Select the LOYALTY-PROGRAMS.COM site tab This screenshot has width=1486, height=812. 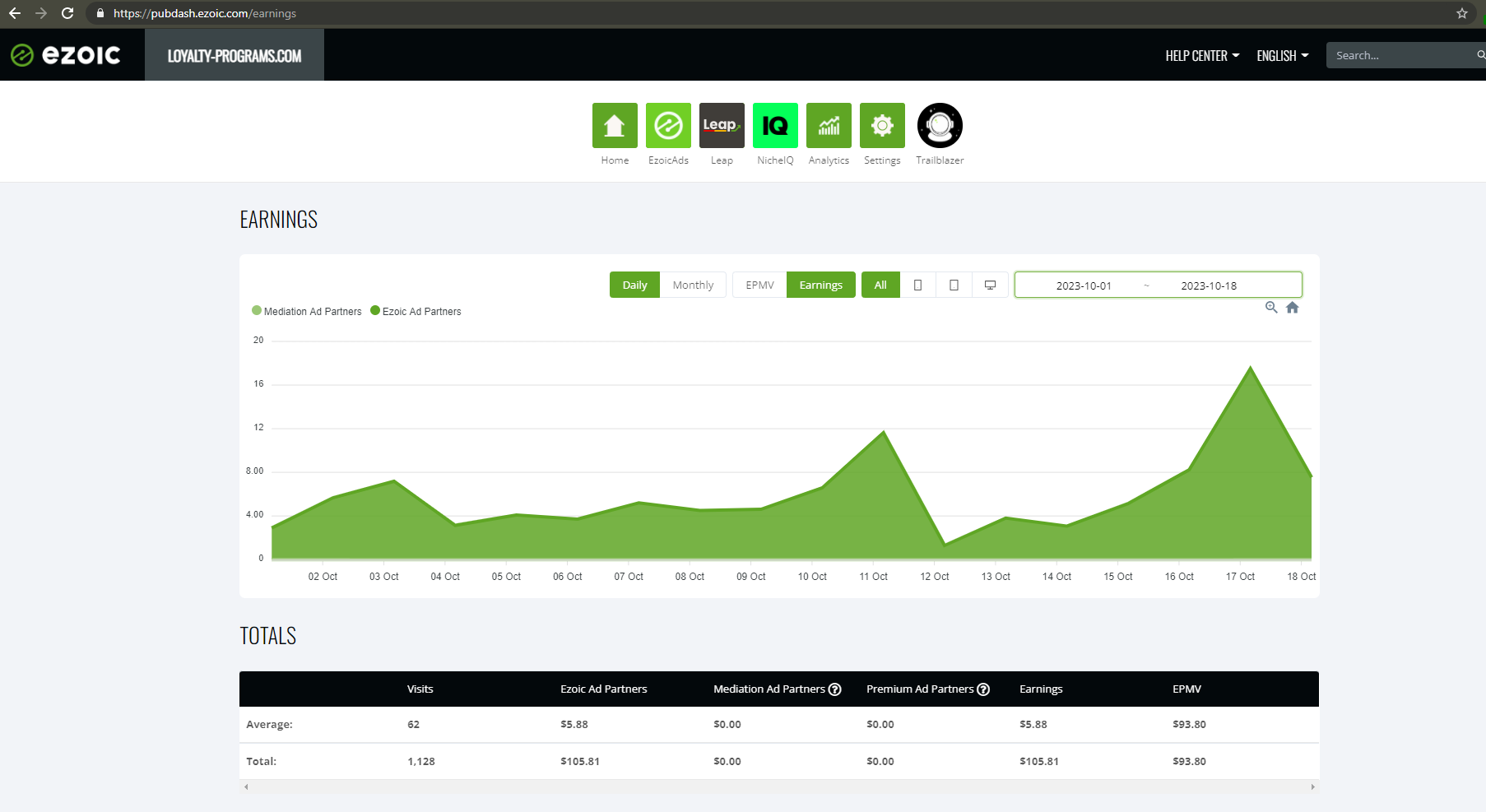pyautogui.click(x=235, y=55)
